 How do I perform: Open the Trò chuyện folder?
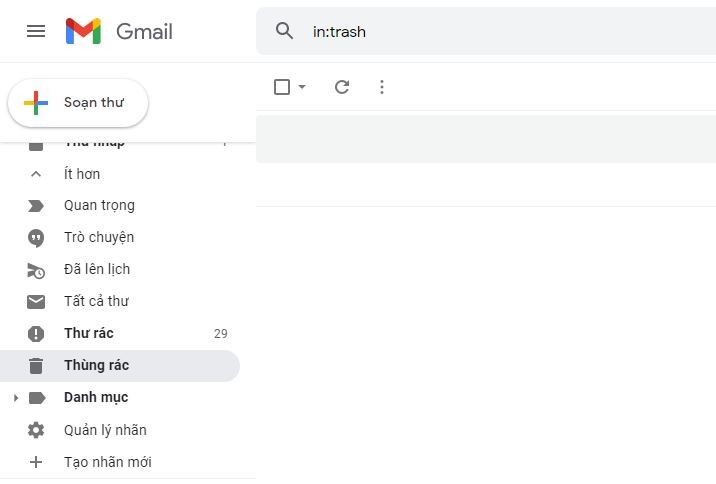click(x=99, y=237)
